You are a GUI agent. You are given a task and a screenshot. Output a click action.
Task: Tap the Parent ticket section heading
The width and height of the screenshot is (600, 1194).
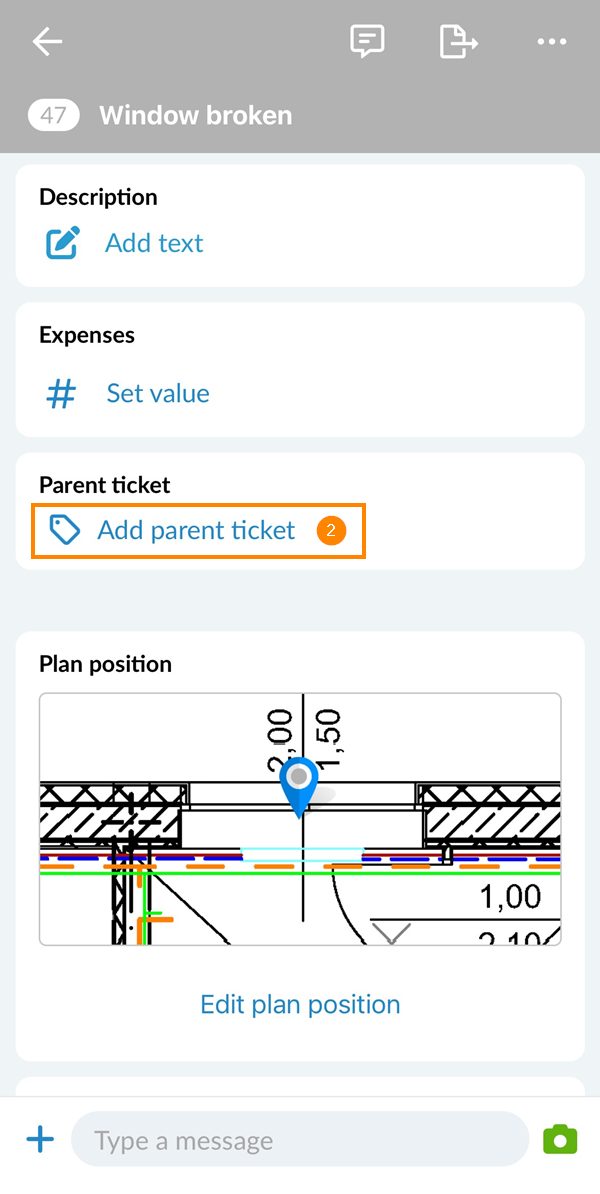105,485
